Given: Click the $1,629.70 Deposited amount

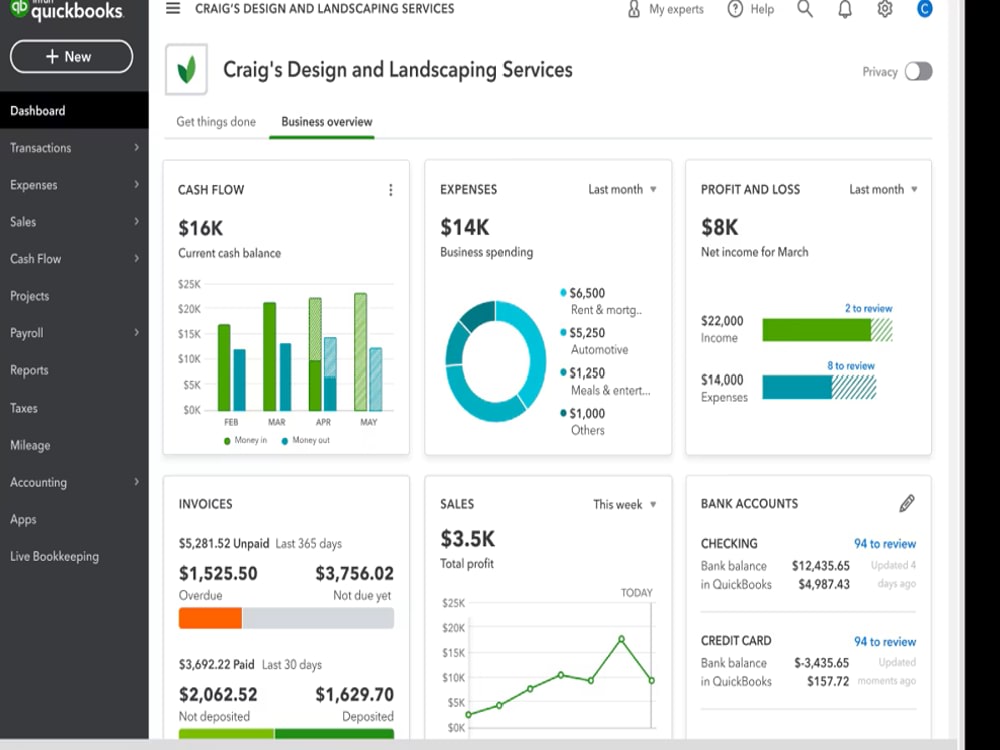Looking at the screenshot, I should [355, 694].
